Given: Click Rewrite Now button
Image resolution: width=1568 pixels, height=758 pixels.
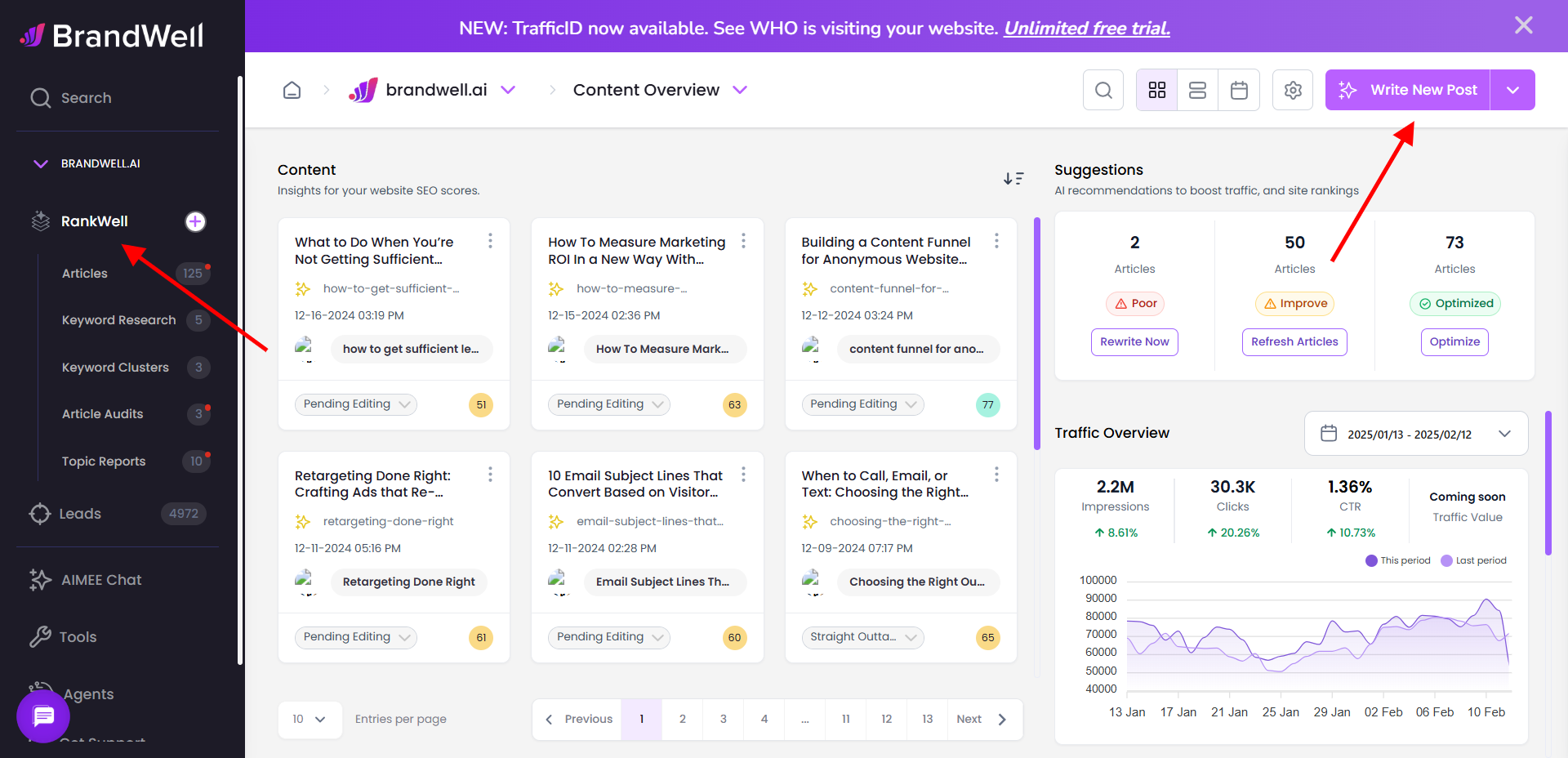Looking at the screenshot, I should click(x=1134, y=342).
